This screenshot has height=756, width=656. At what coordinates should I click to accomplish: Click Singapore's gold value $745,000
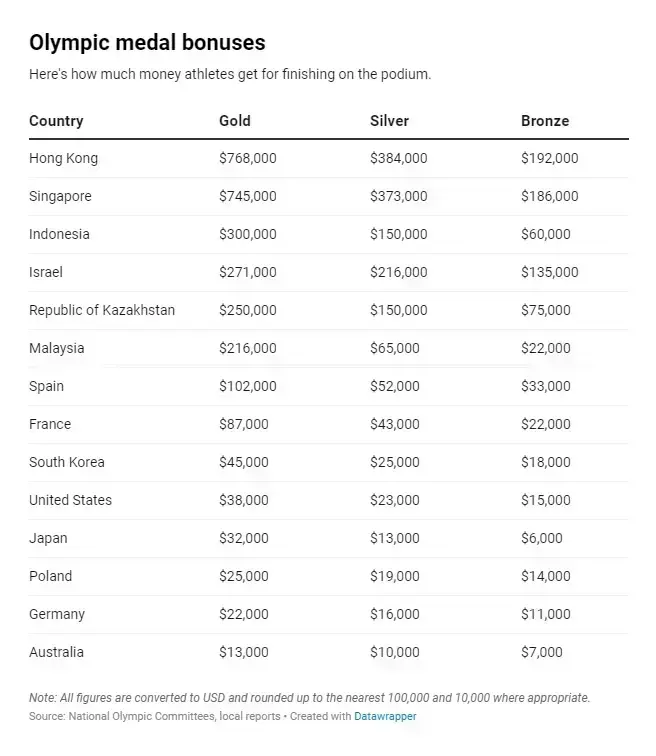tap(247, 196)
